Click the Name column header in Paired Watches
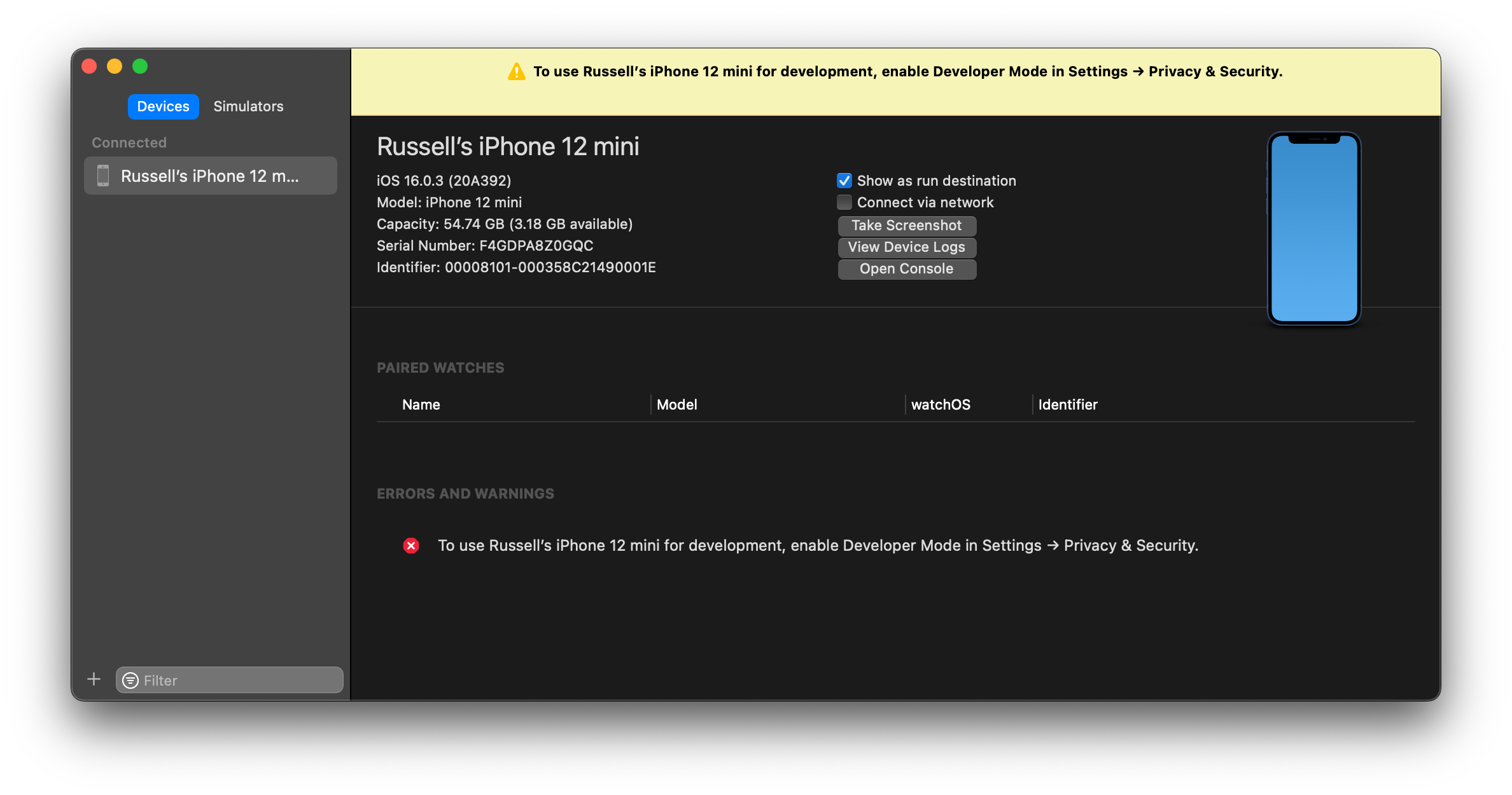 point(421,404)
